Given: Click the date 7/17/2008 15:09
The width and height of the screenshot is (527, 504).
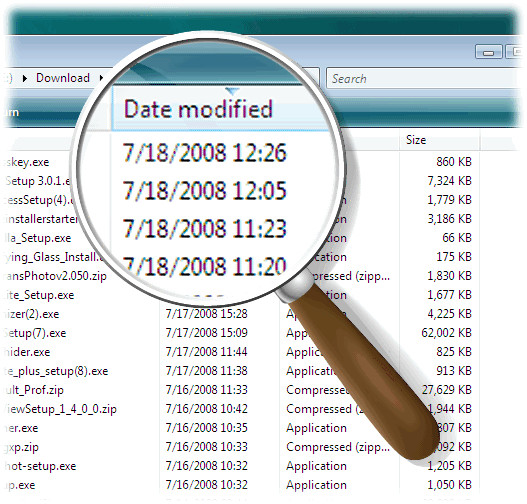Looking at the screenshot, I should pyautogui.click(x=206, y=333).
